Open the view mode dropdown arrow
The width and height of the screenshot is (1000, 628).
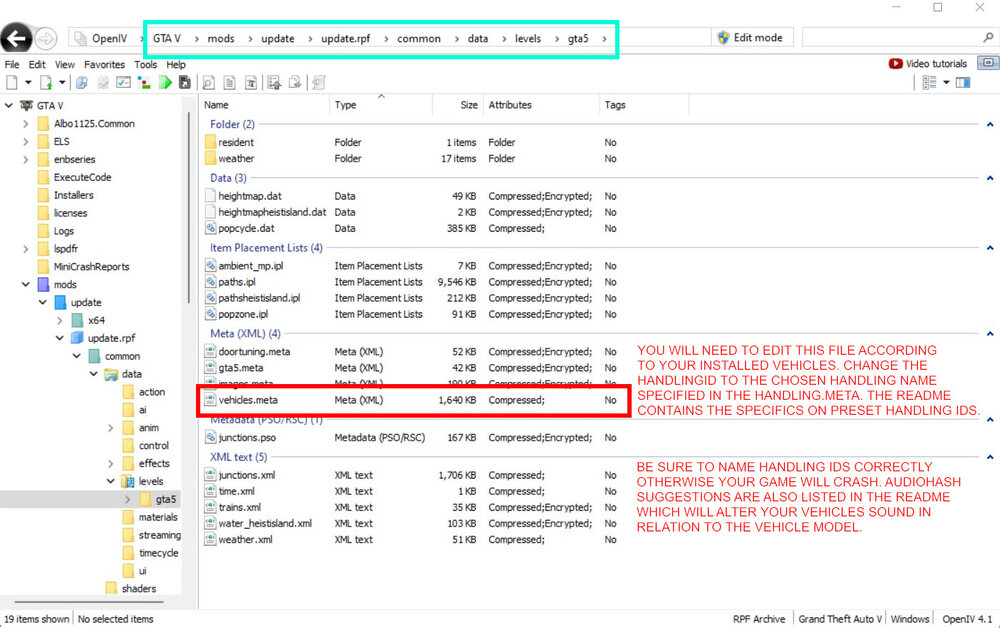click(x=946, y=82)
